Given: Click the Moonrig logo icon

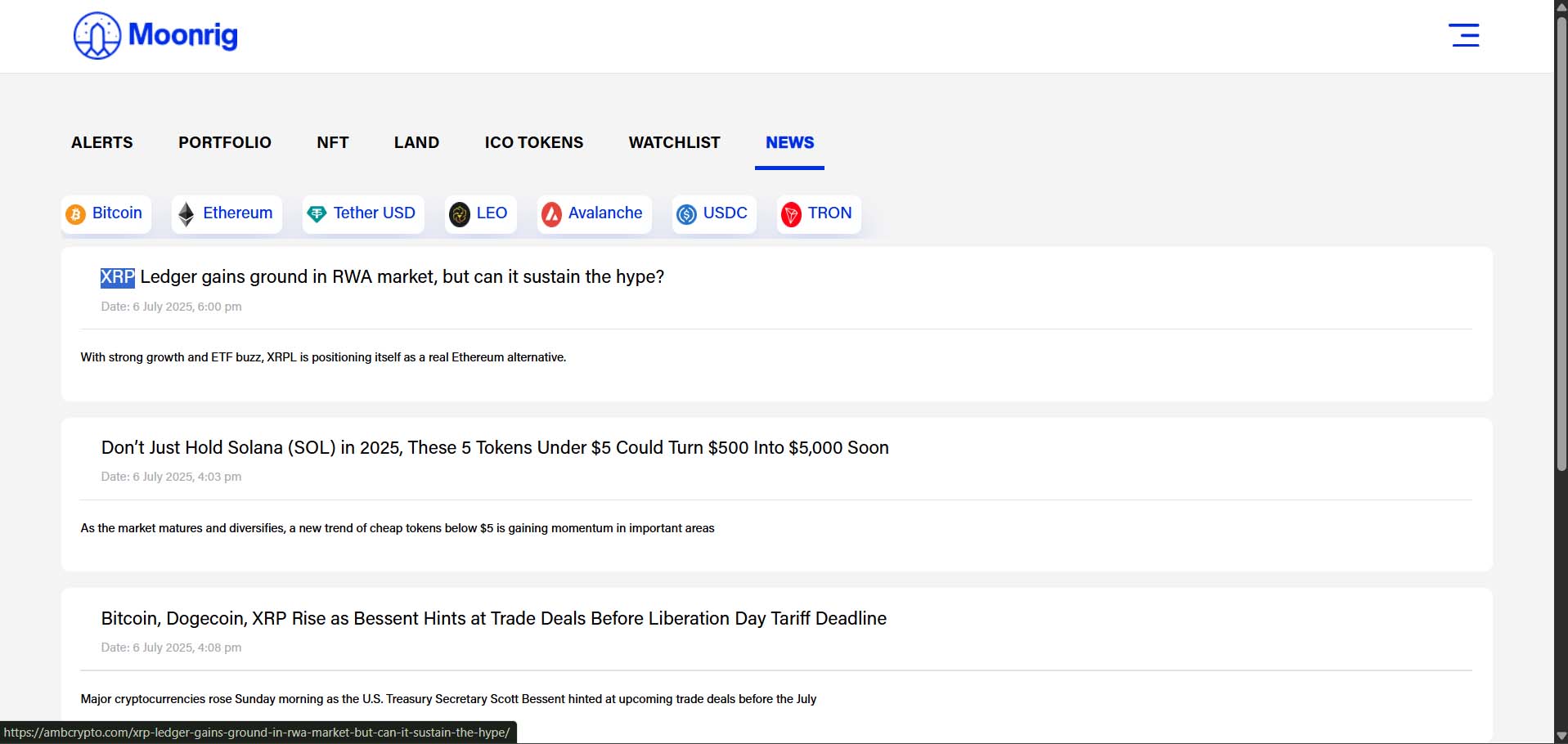Looking at the screenshot, I should click(97, 36).
